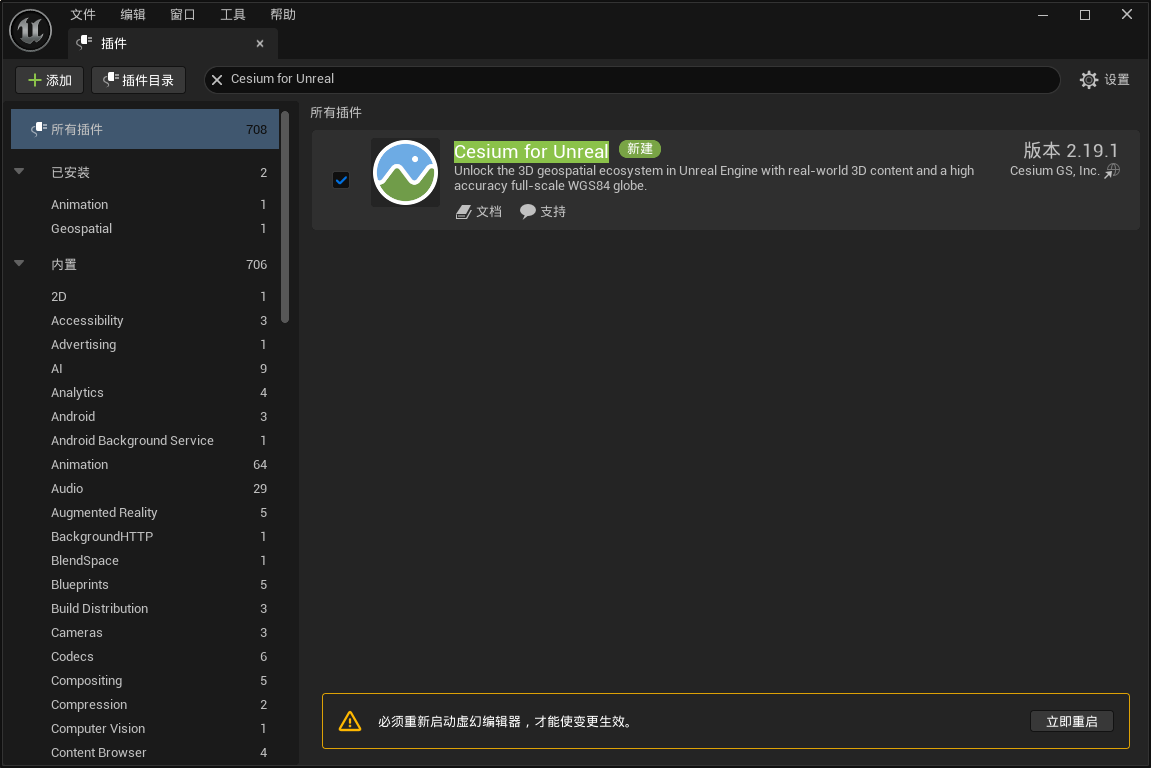The width and height of the screenshot is (1151, 768).
Task: Maximize the Unreal Editor window
Action: click(1084, 15)
